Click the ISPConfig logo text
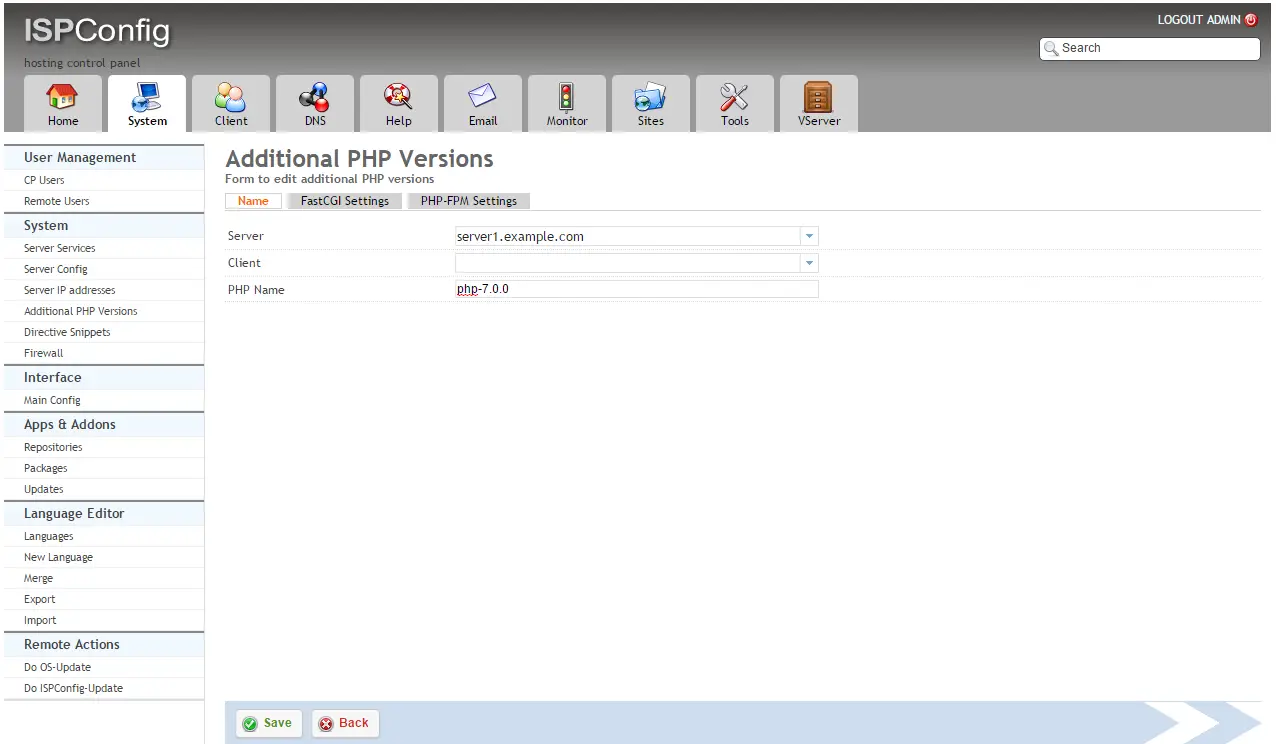 (97, 30)
